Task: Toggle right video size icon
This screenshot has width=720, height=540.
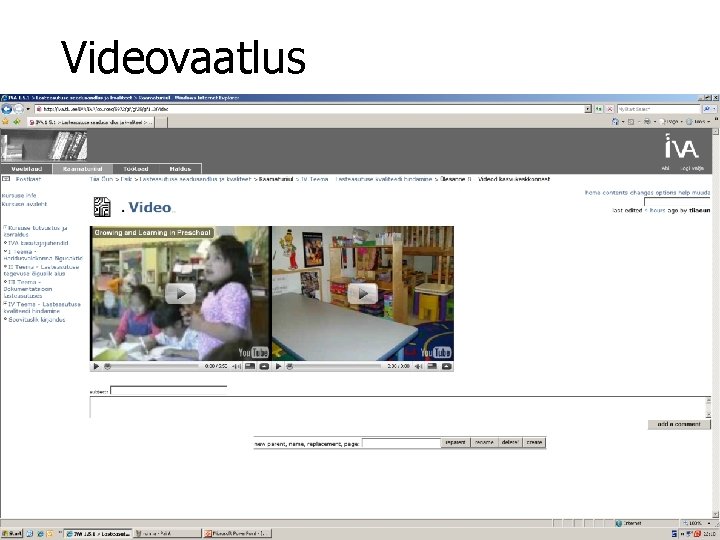Action: coord(432,366)
